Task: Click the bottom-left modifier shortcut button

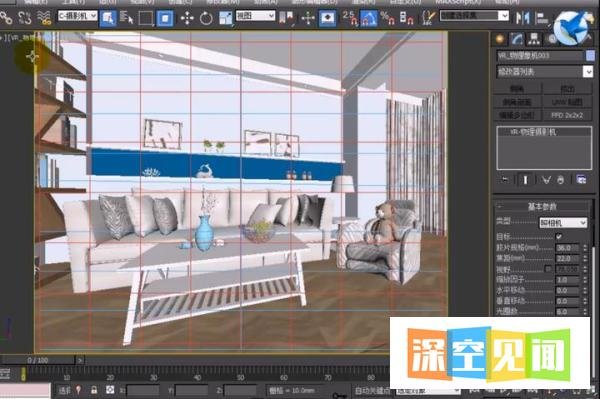Action: 517,115
